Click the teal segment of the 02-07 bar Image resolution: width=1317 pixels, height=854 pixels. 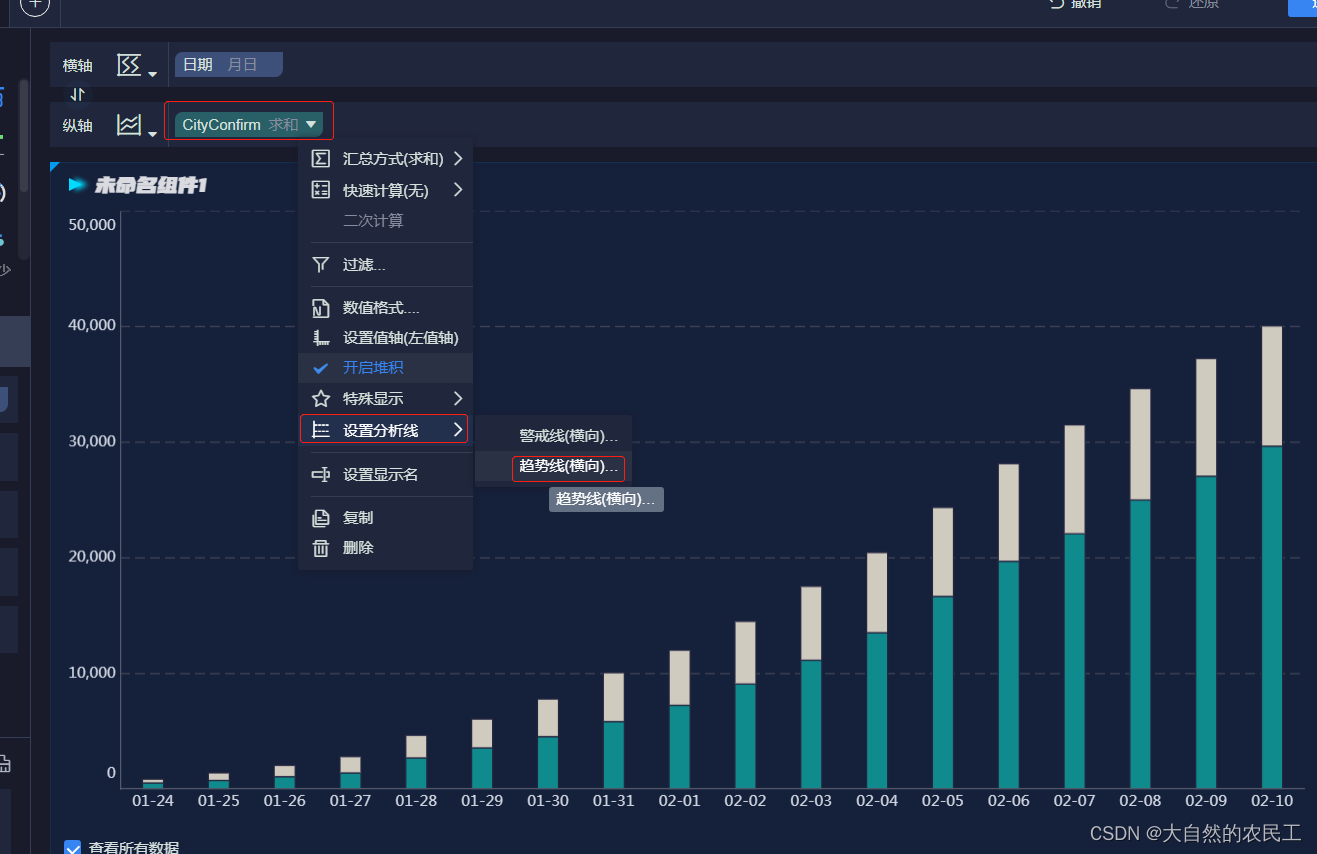(1074, 661)
